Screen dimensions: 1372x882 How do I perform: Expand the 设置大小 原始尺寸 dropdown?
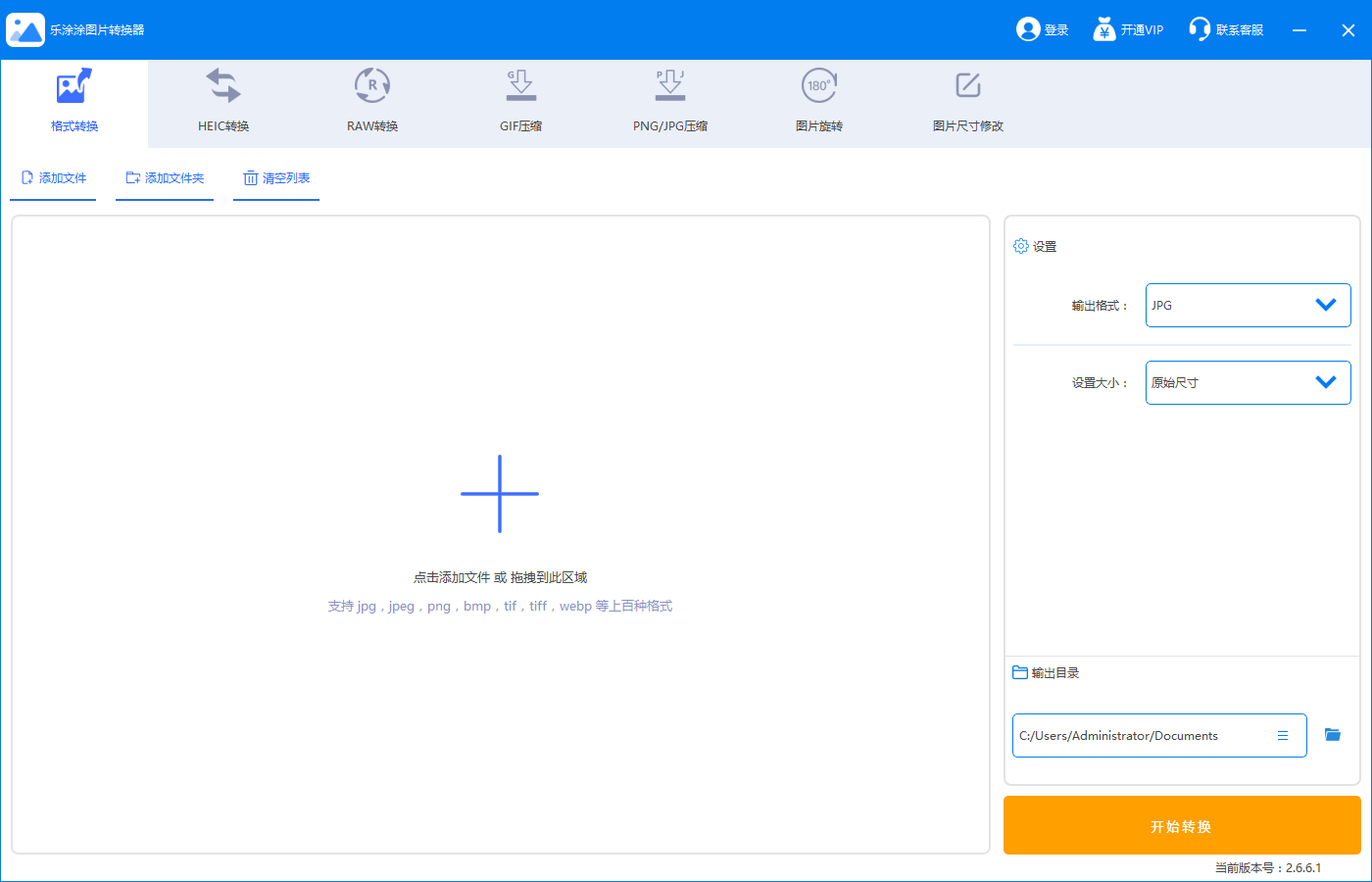(x=1248, y=382)
